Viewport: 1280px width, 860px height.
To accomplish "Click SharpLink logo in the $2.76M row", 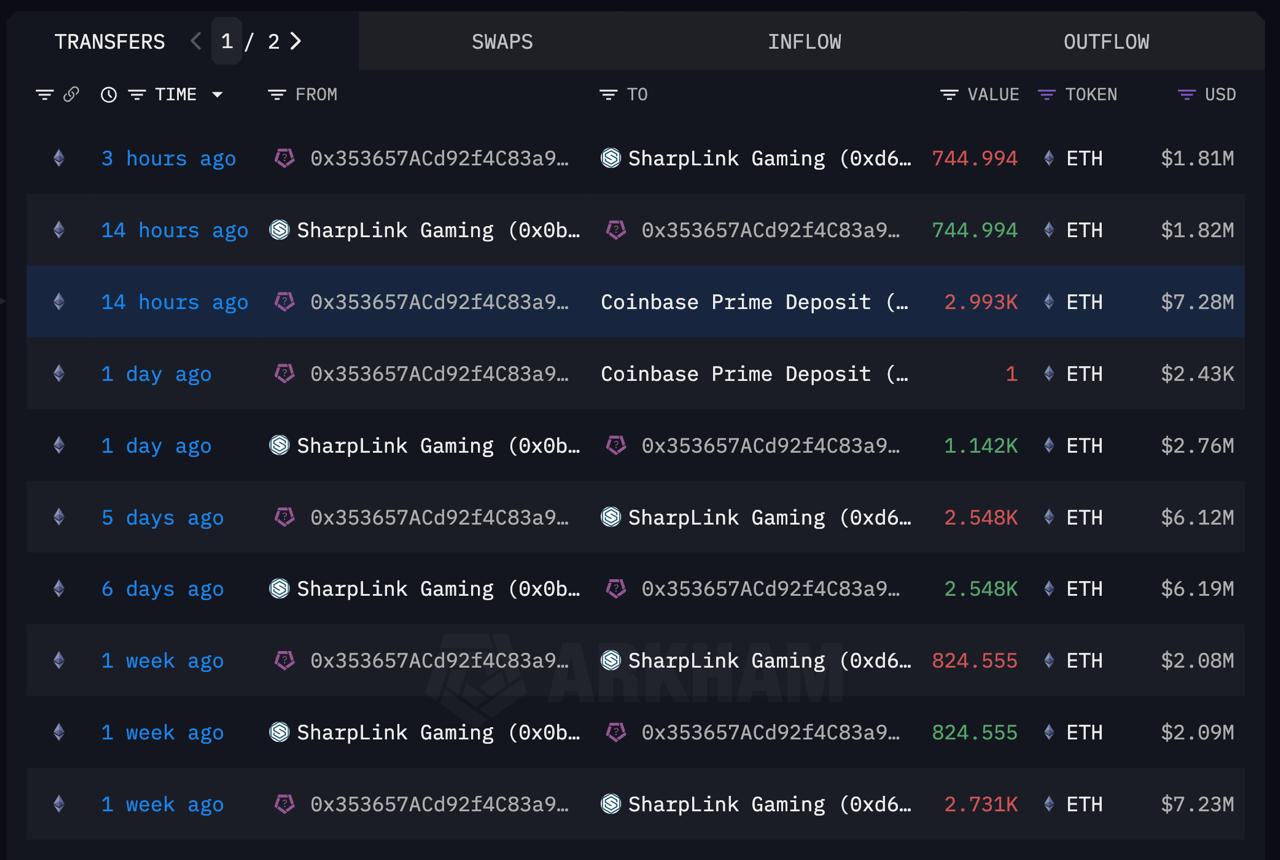I will (x=280, y=445).
